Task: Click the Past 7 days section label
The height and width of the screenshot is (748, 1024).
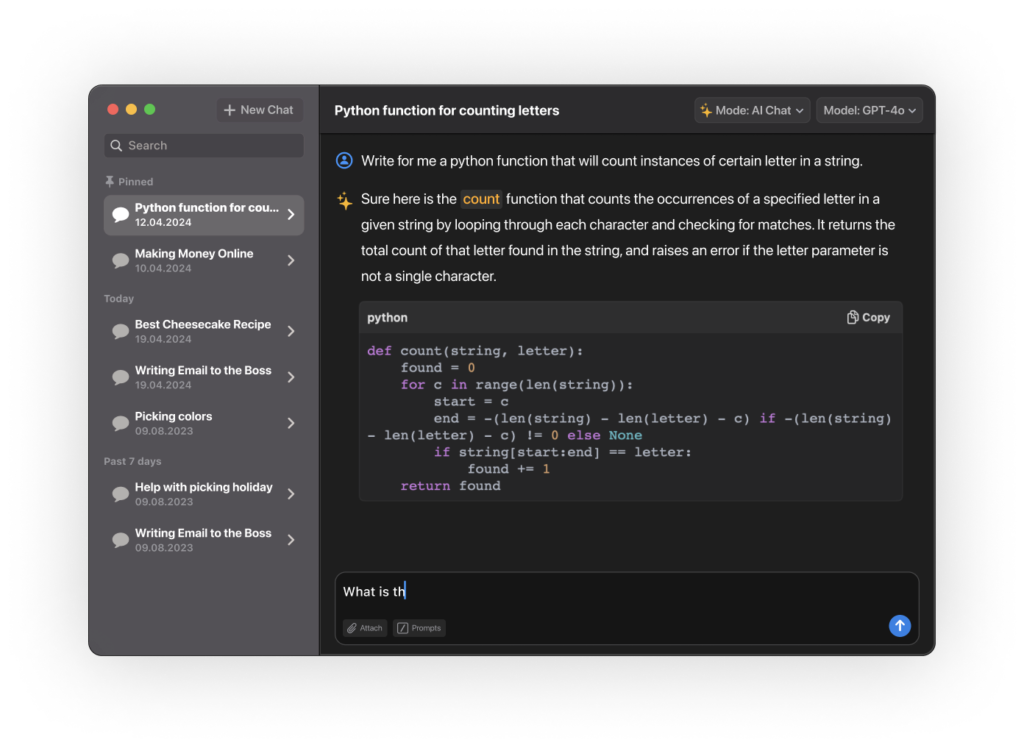Action: pos(133,461)
